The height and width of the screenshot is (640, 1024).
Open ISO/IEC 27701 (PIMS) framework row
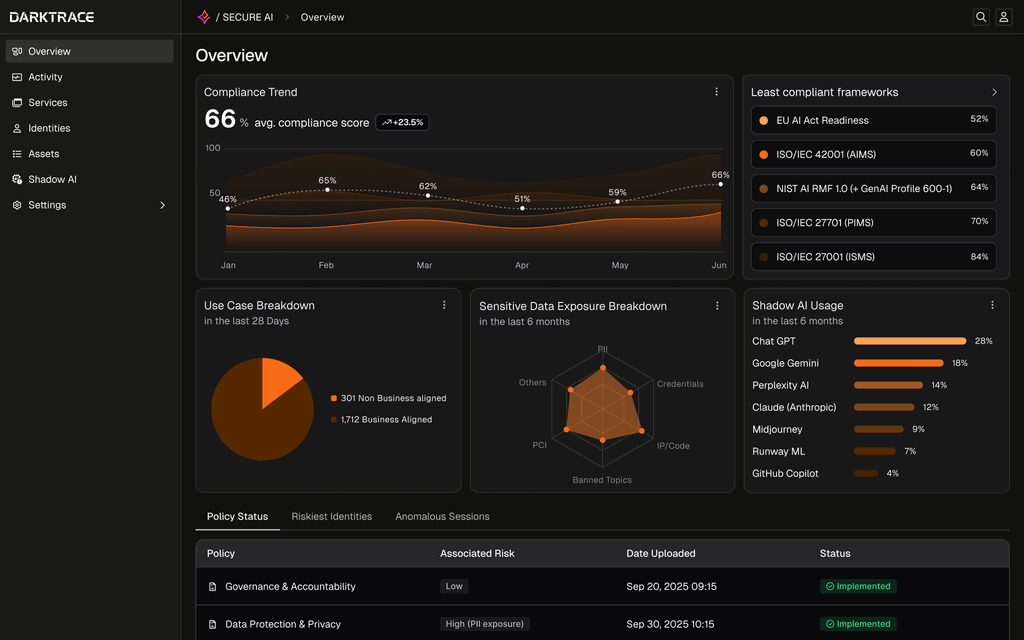coord(874,223)
